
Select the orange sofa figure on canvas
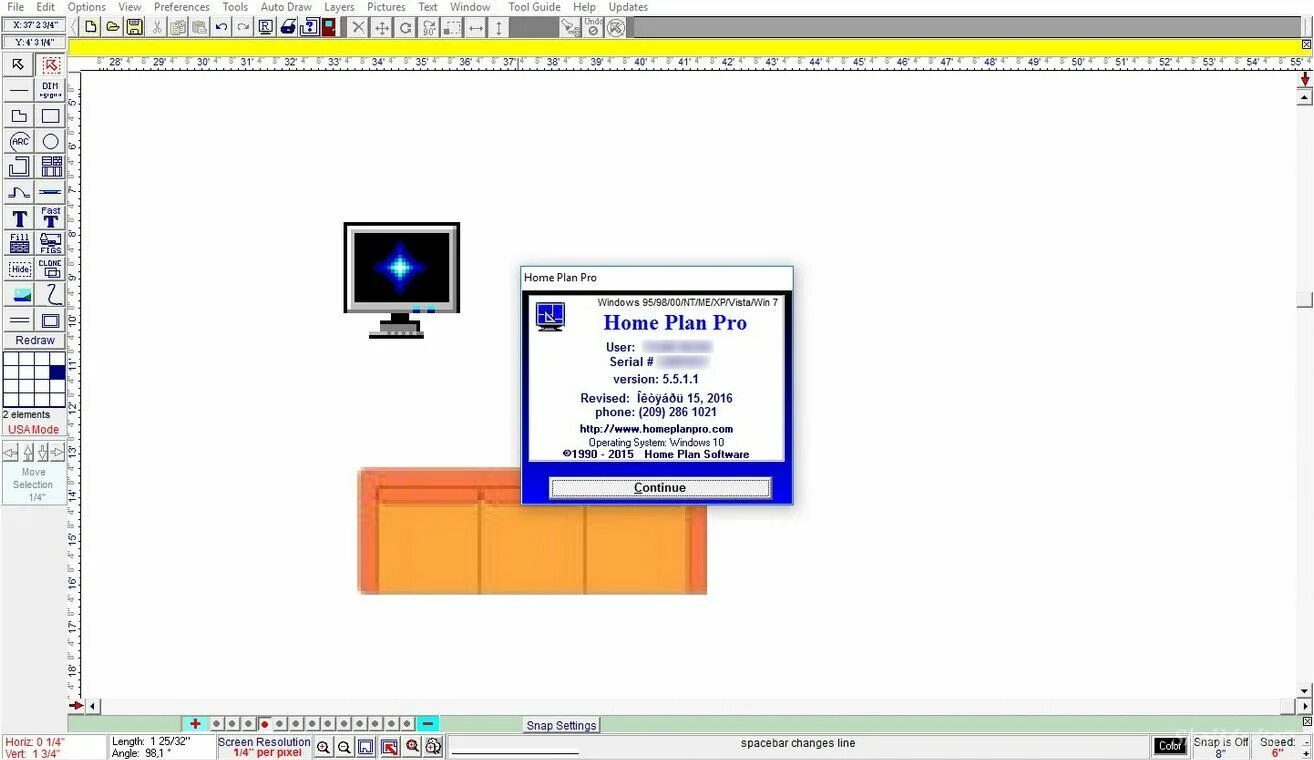(x=532, y=531)
